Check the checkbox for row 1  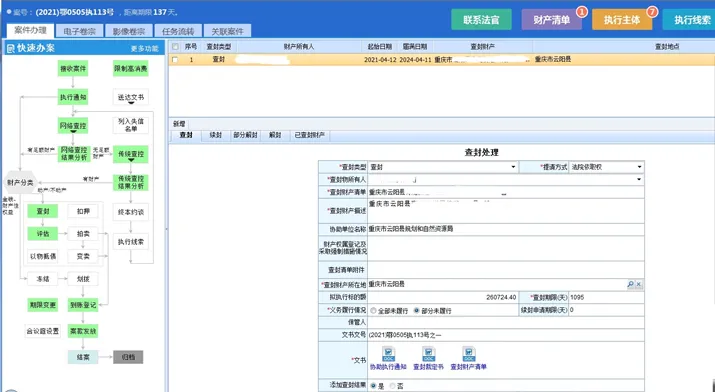click(175, 60)
